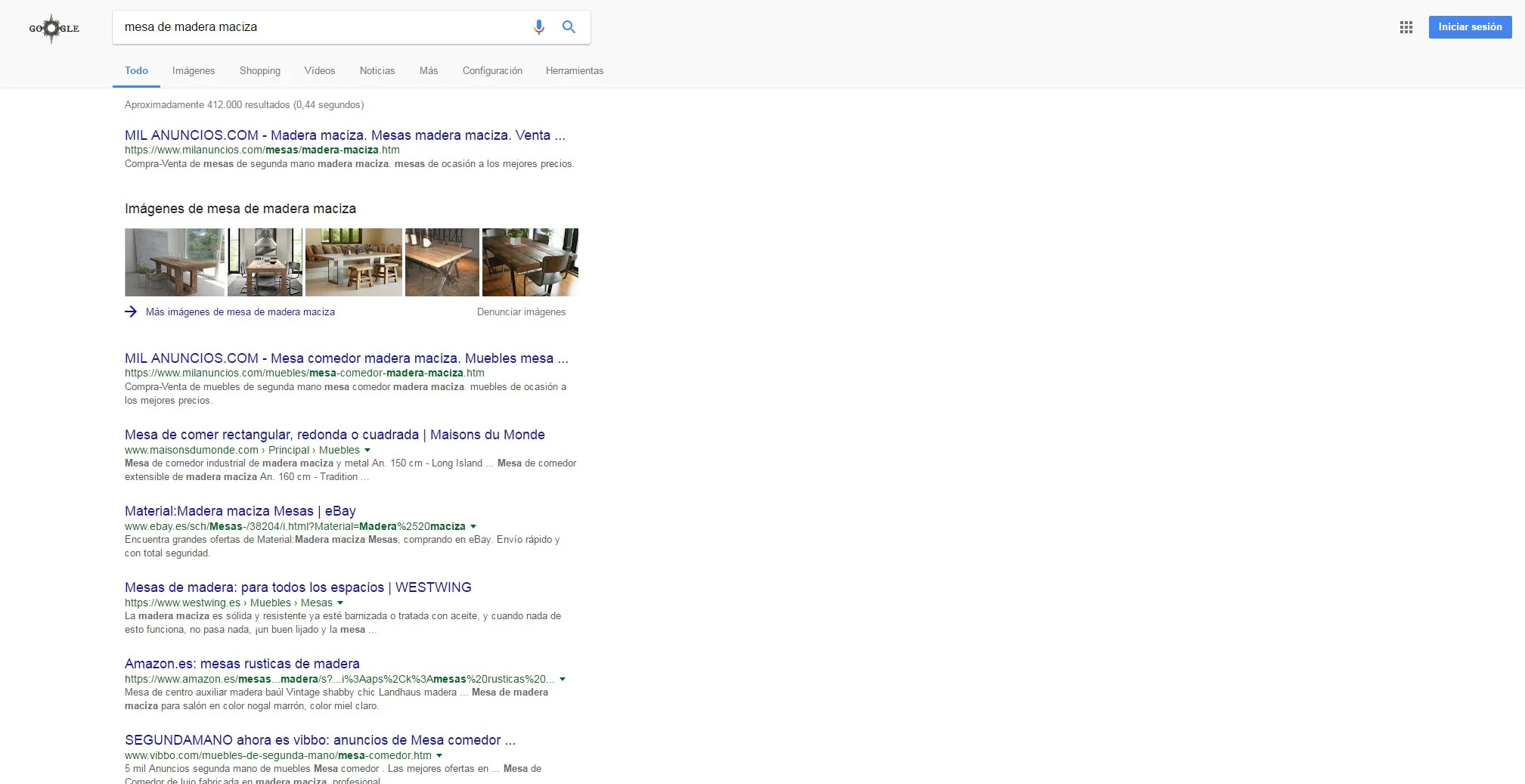Open MIL ANUNCIOS Mesa comedor madera maciza result
Screen dimensions: 1525x784
[x=346, y=358]
